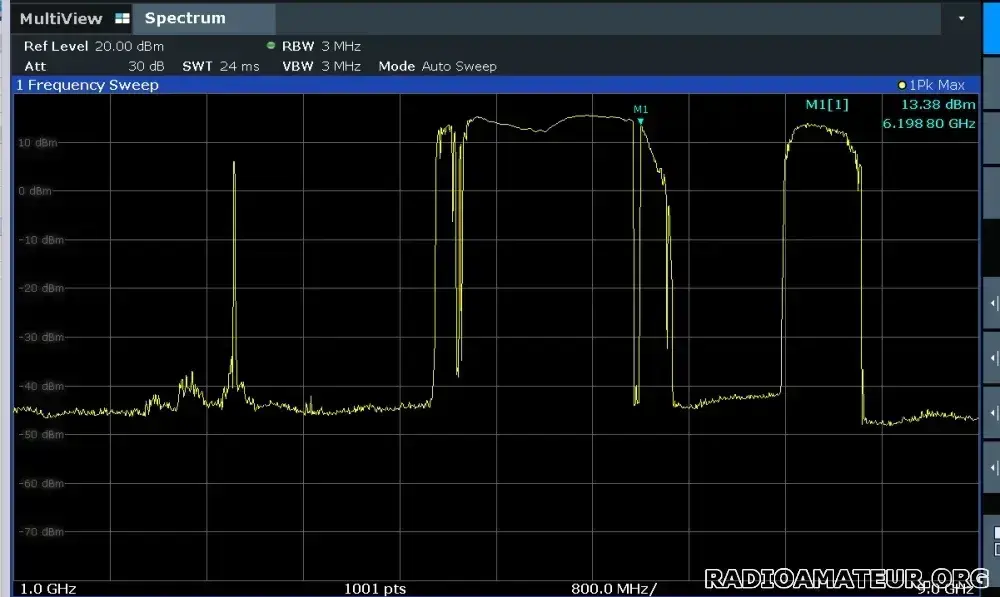The height and width of the screenshot is (597, 1000).
Task: Click the SWT 24 ms sweep time
Action: click(x=220, y=66)
